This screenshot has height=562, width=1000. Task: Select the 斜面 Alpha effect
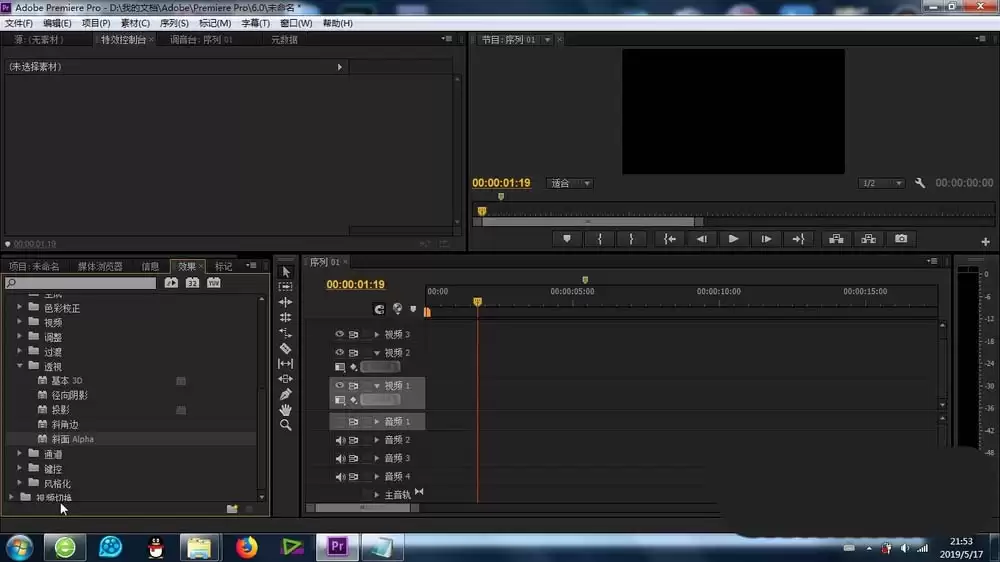click(72, 439)
